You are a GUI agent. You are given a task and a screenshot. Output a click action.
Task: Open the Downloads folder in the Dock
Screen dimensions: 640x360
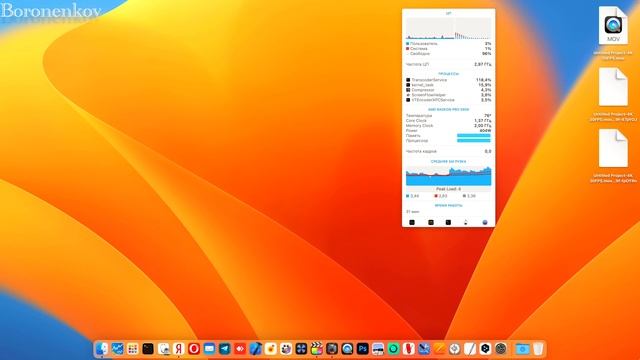click(x=522, y=349)
